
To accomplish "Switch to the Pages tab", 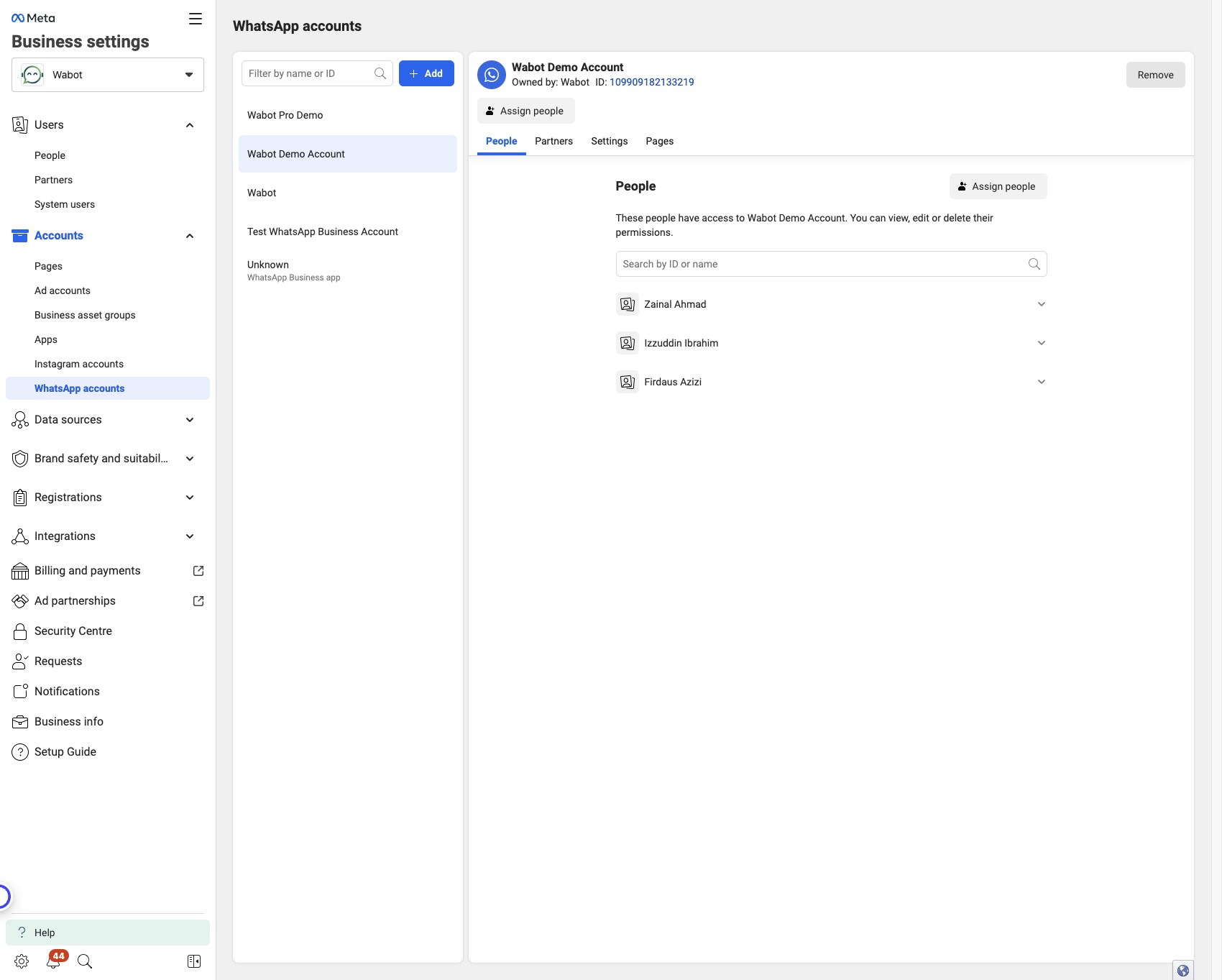I will click(x=660, y=141).
